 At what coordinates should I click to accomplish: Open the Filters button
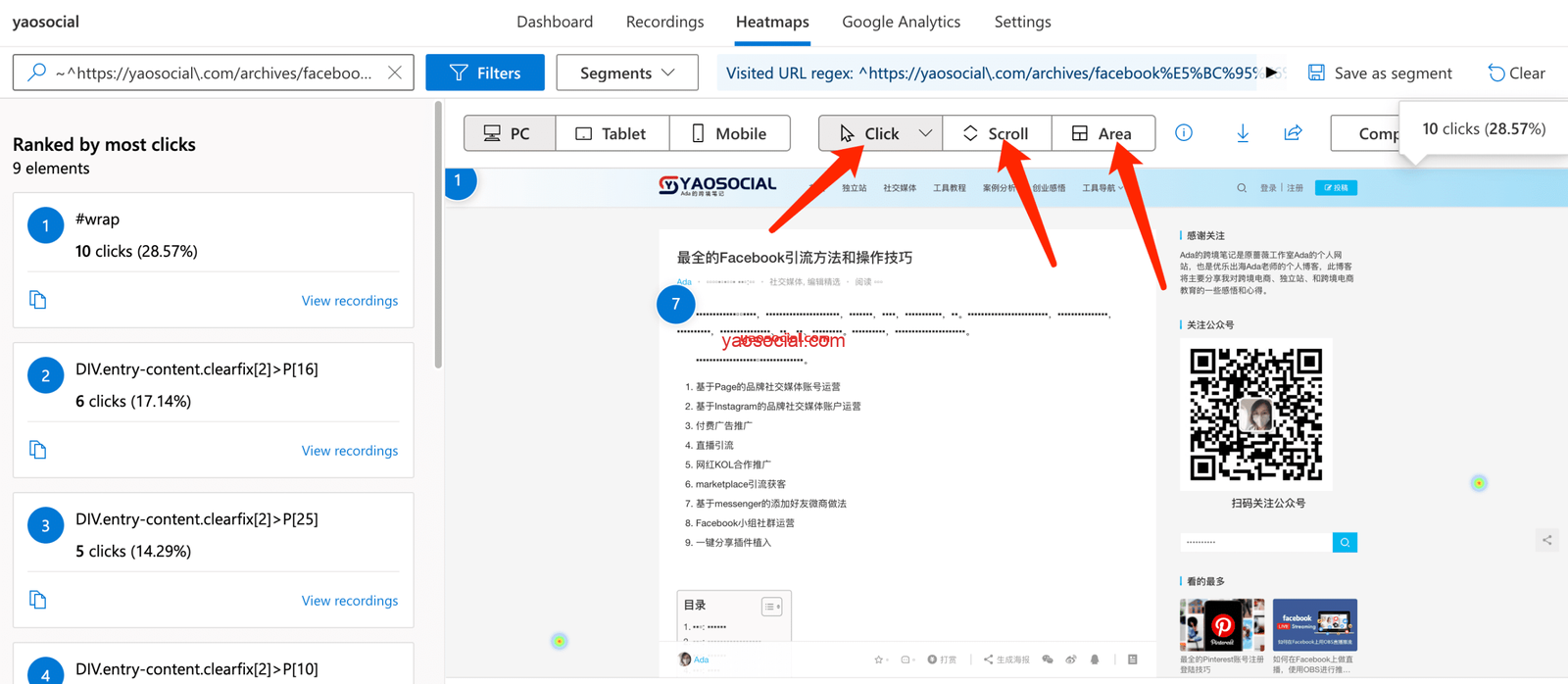point(485,73)
